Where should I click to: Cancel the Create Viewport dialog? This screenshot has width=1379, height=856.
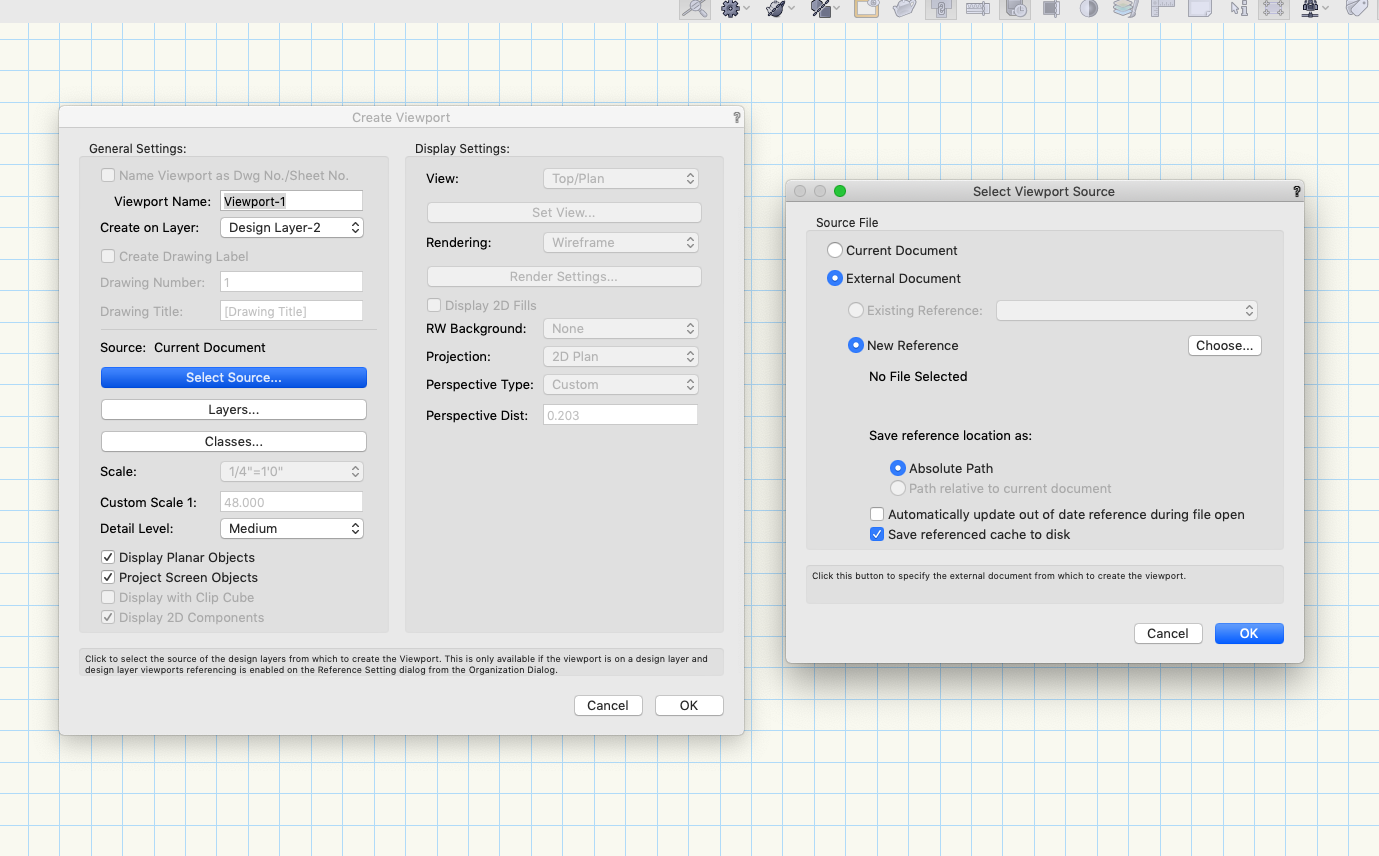(x=607, y=706)
